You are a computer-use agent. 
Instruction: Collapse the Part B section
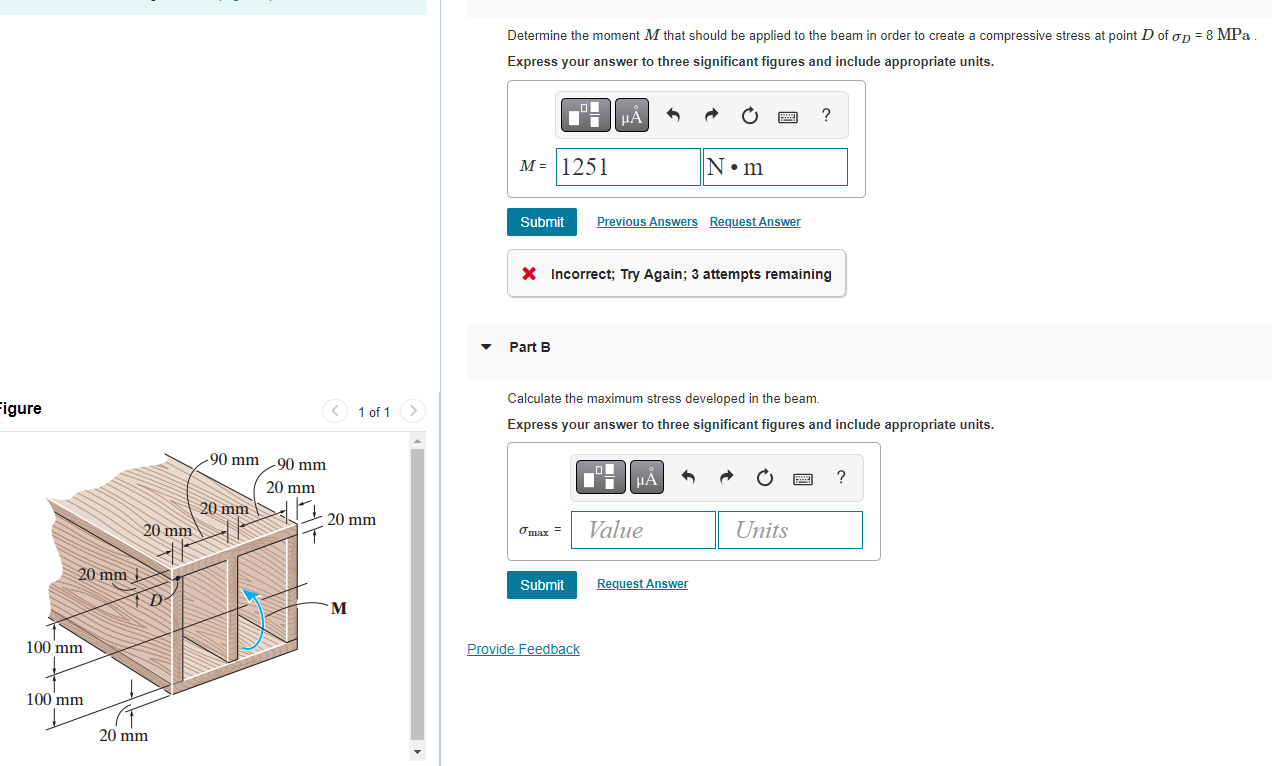click(x=487, y=347)
